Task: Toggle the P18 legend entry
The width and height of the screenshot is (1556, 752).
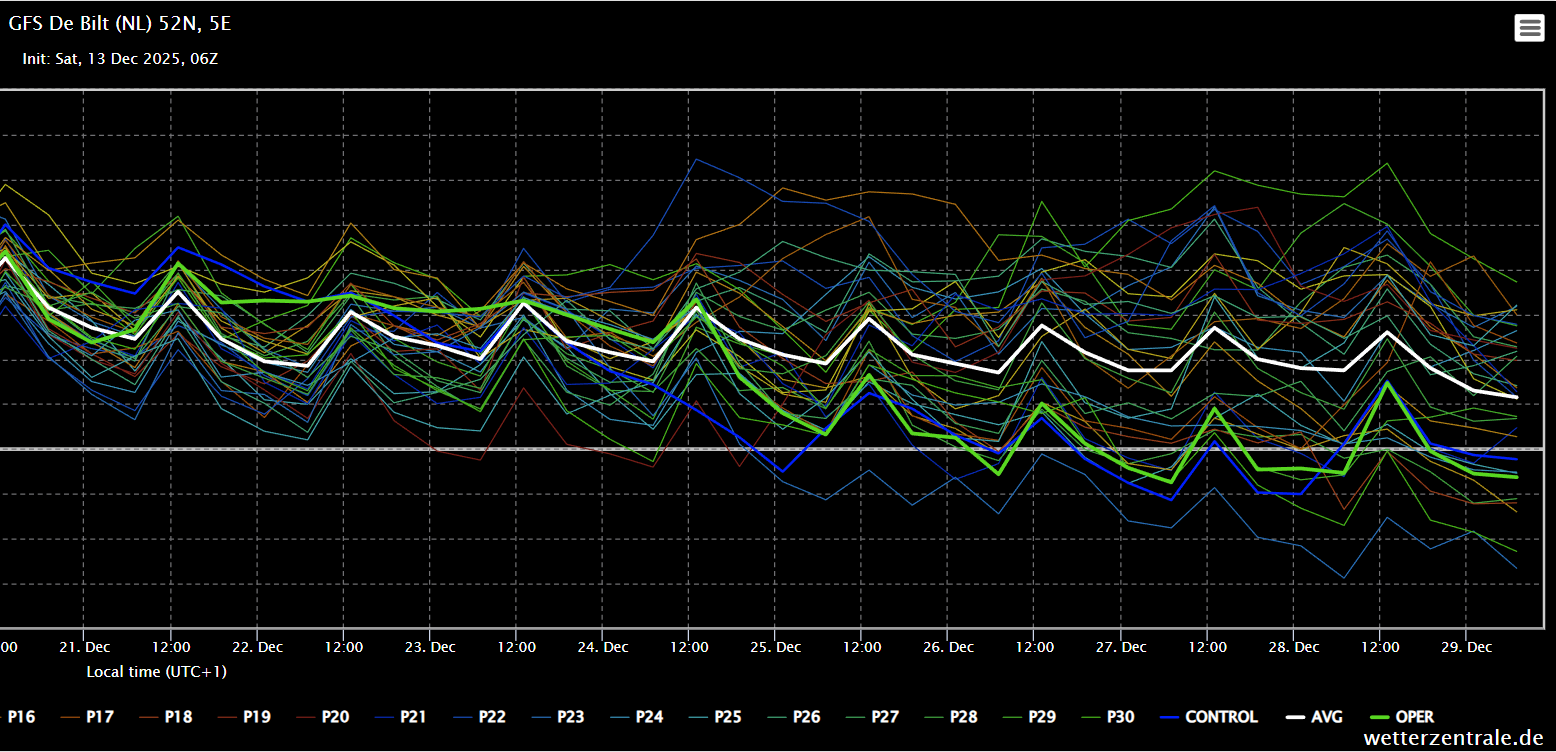Action: [x=165, y=717]
